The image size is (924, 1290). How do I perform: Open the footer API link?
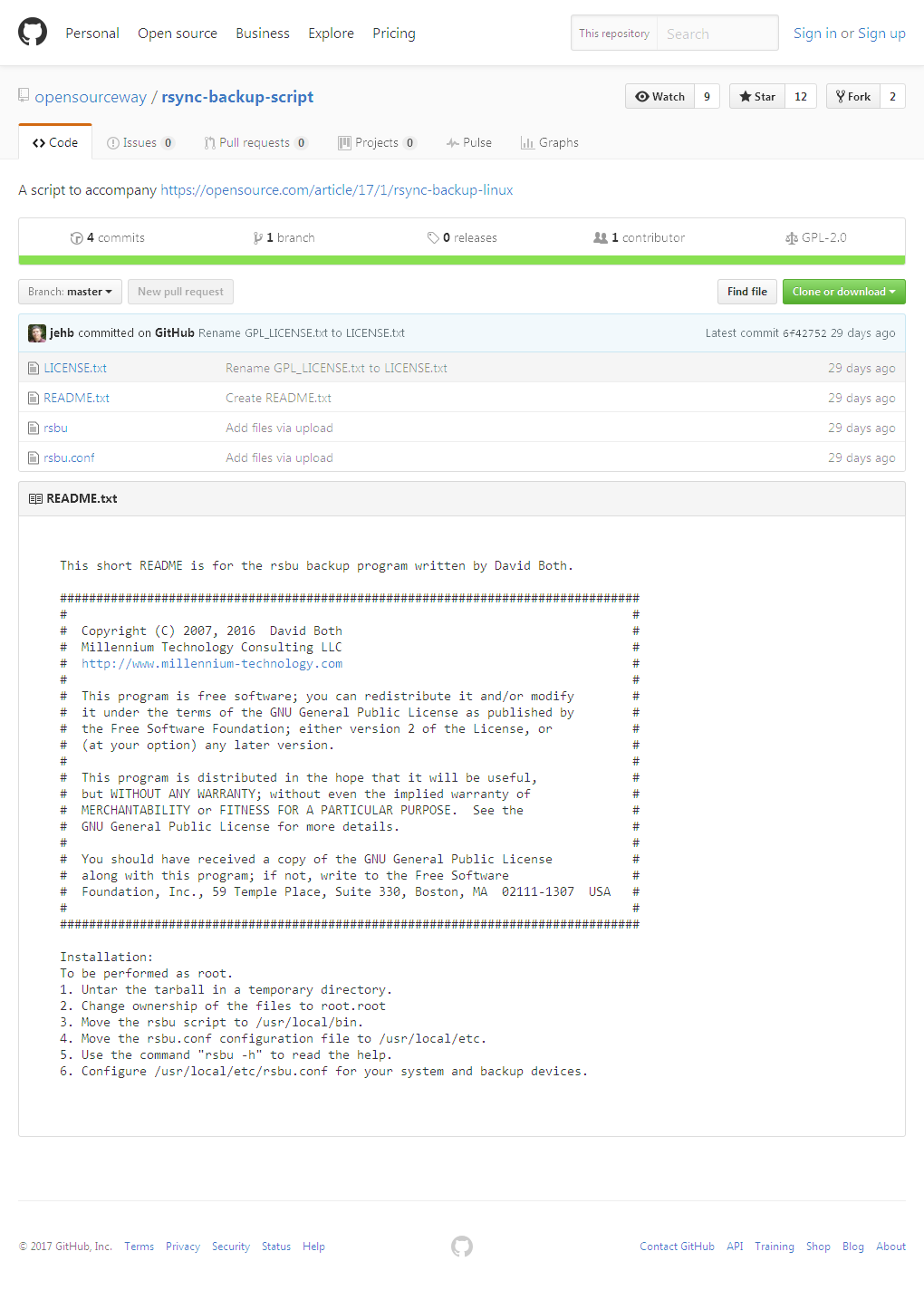(x=735, y=1247)
